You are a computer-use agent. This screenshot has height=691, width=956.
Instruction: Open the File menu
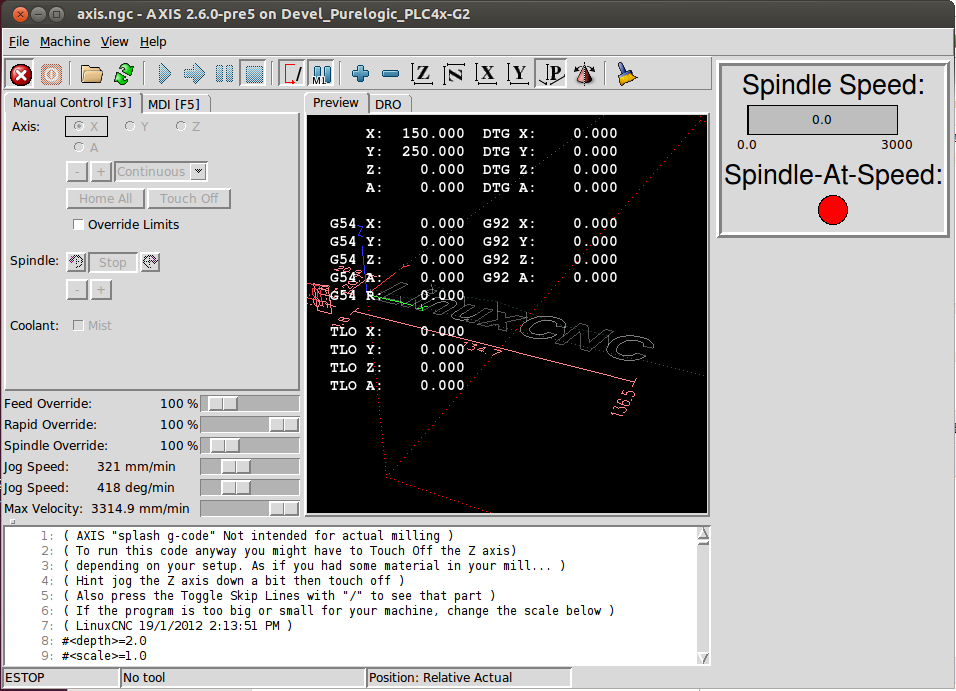click(x=19, y=41)
